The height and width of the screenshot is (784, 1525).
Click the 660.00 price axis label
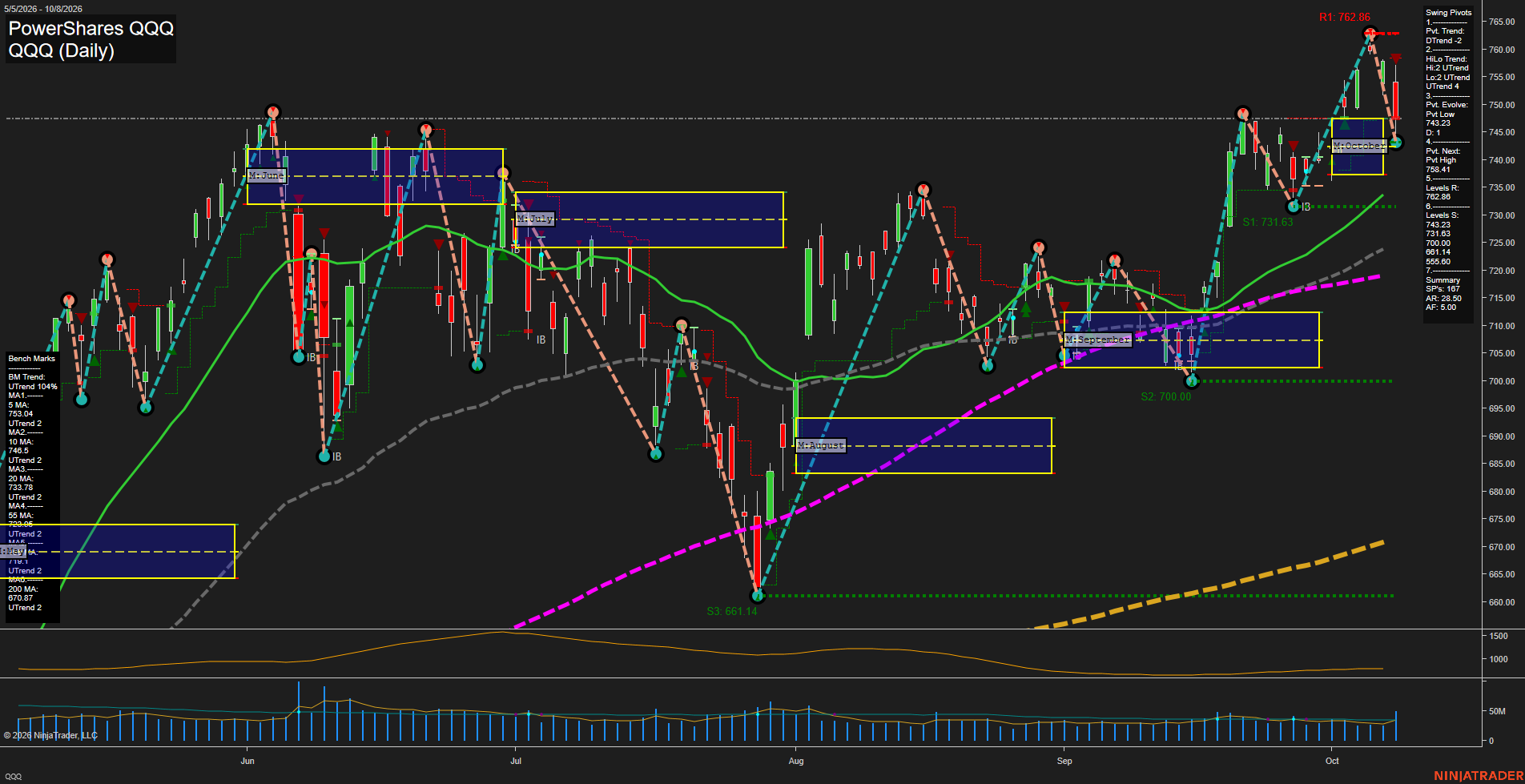tap(1502, 602)
